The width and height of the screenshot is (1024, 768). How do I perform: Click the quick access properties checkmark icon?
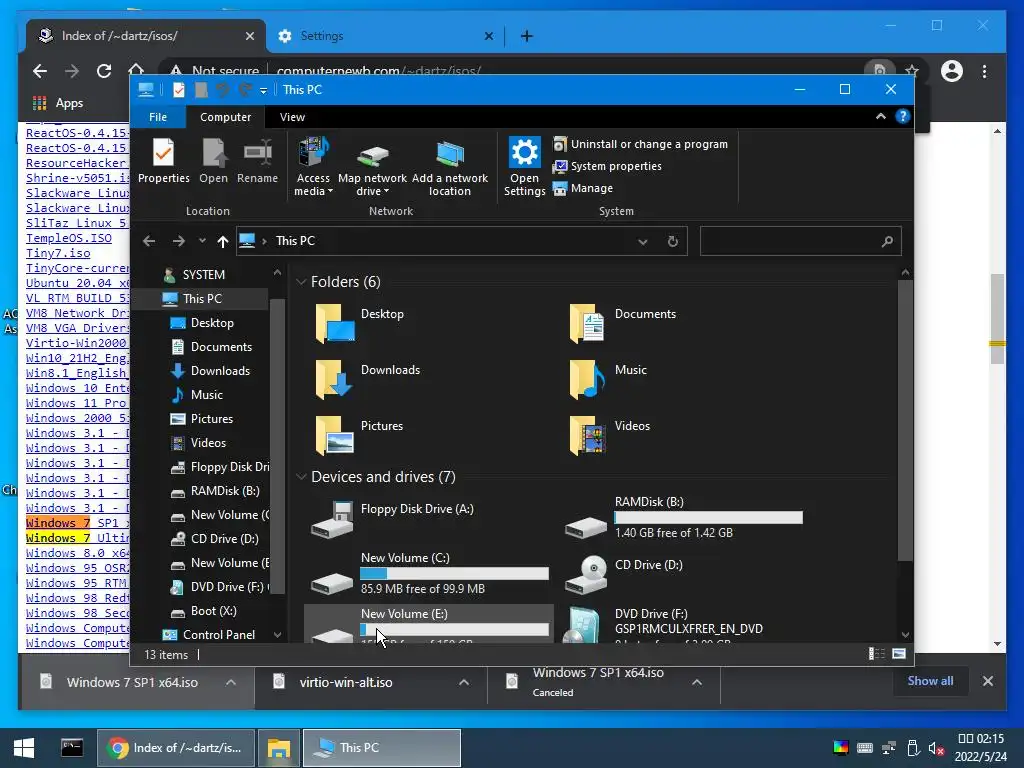click(178, 90)
